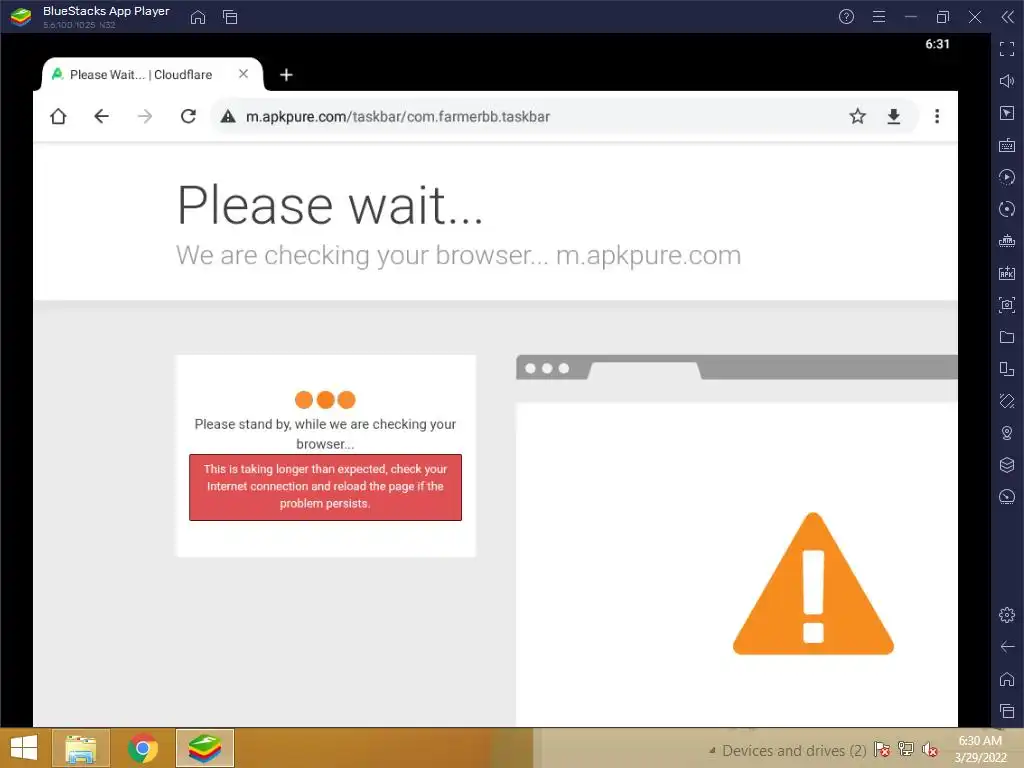
Task: Open the Windows Start button
Action: click(x=24, y=748)
